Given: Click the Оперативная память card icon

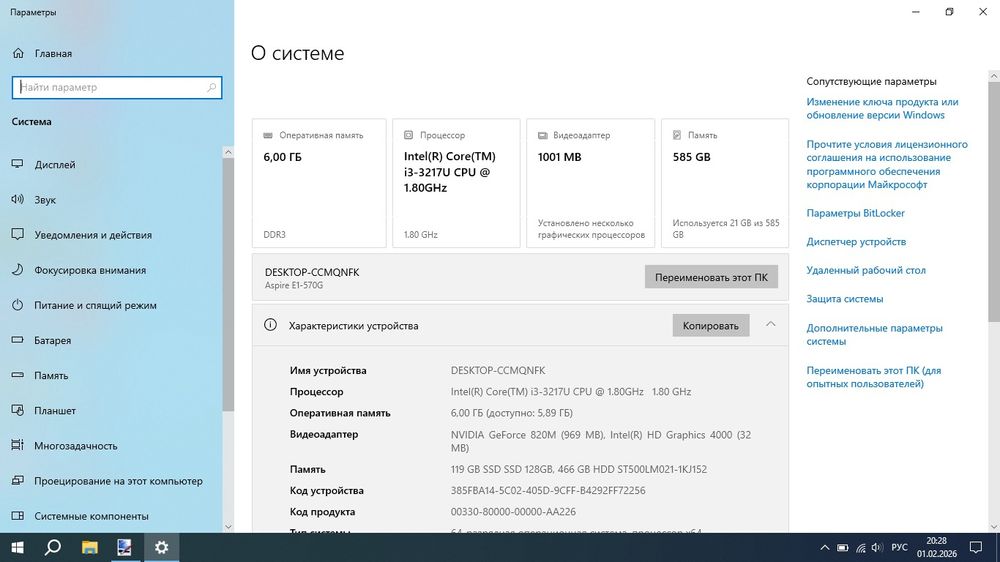Looking at the screenshot, I should pyautogui.click(x=268, y=135).
